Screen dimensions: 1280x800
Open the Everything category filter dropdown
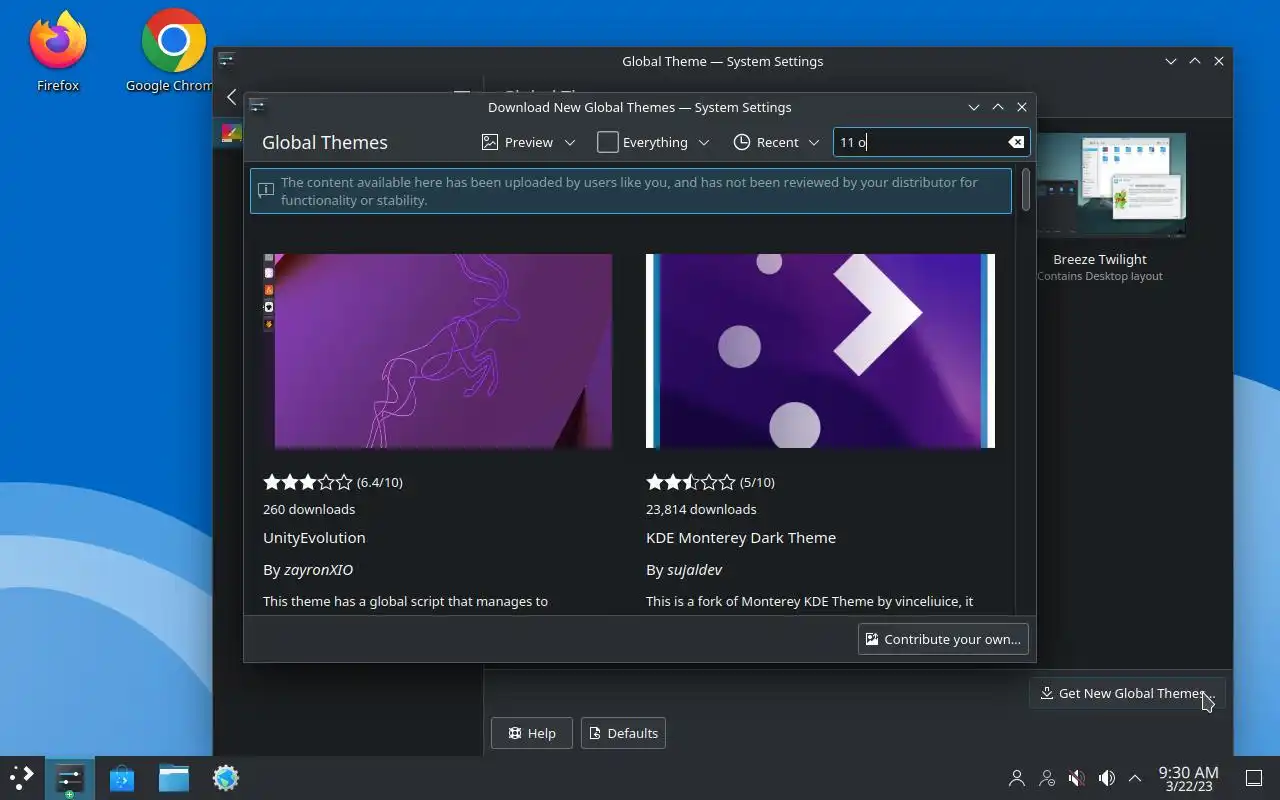pos(653,142)
